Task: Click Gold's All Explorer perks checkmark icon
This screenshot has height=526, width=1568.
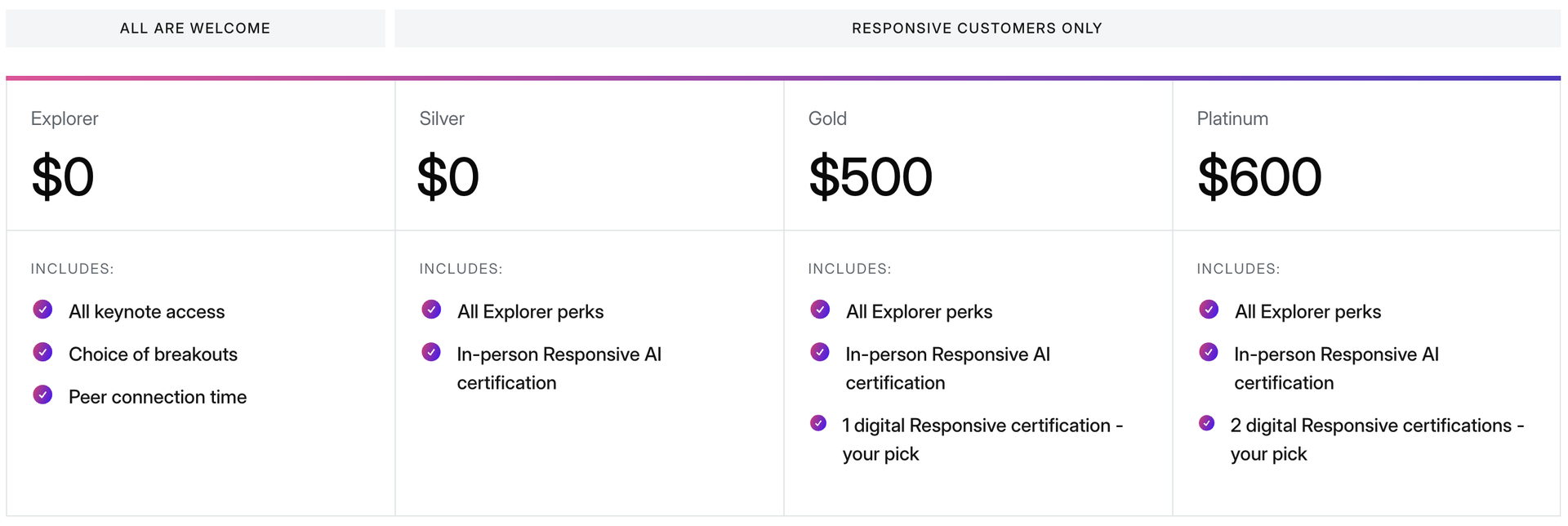Action: (x=820, y=310)
